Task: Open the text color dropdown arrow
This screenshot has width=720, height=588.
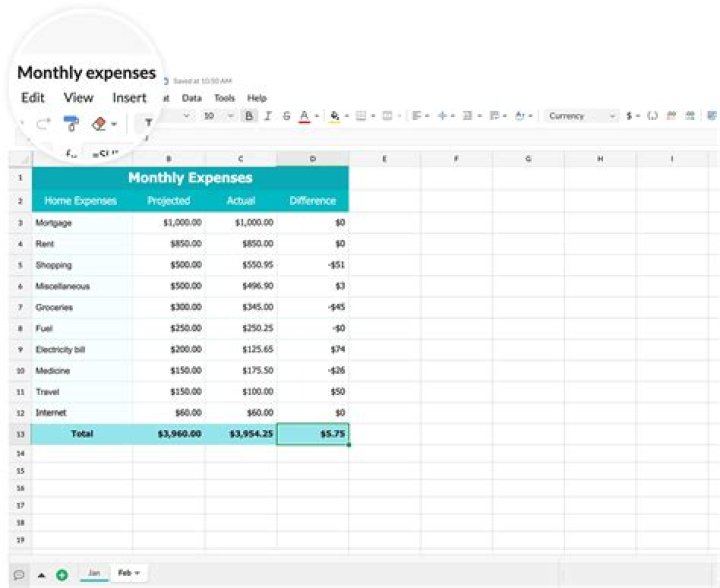Action: tap(317, 117)
